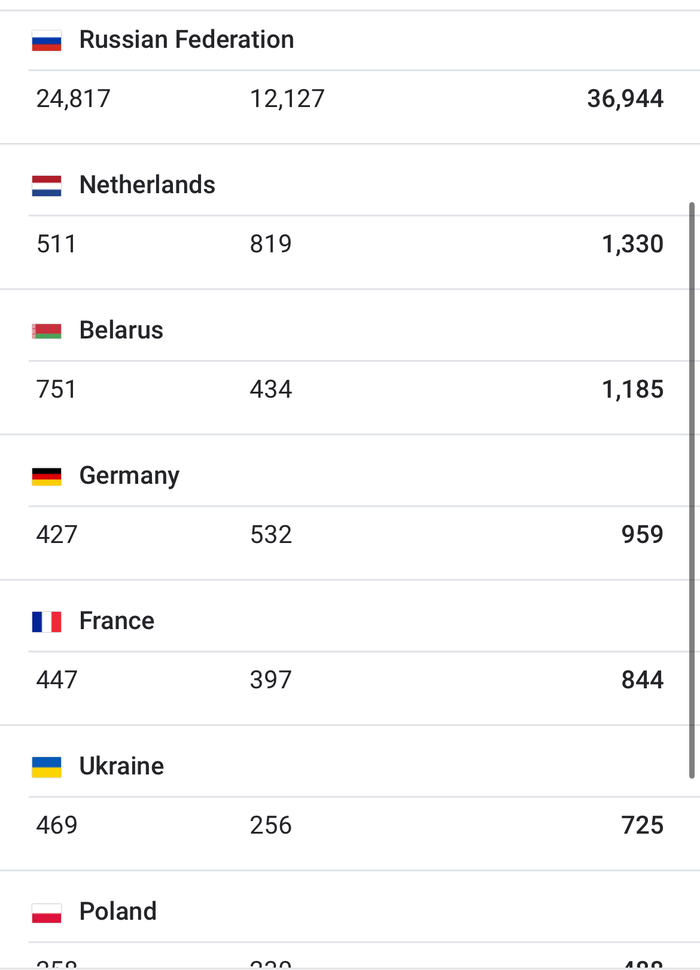The width and height of the screenshot is (700, 970).
Task: Tap the Belarus flag icon
Action: (x=46, y=331)
